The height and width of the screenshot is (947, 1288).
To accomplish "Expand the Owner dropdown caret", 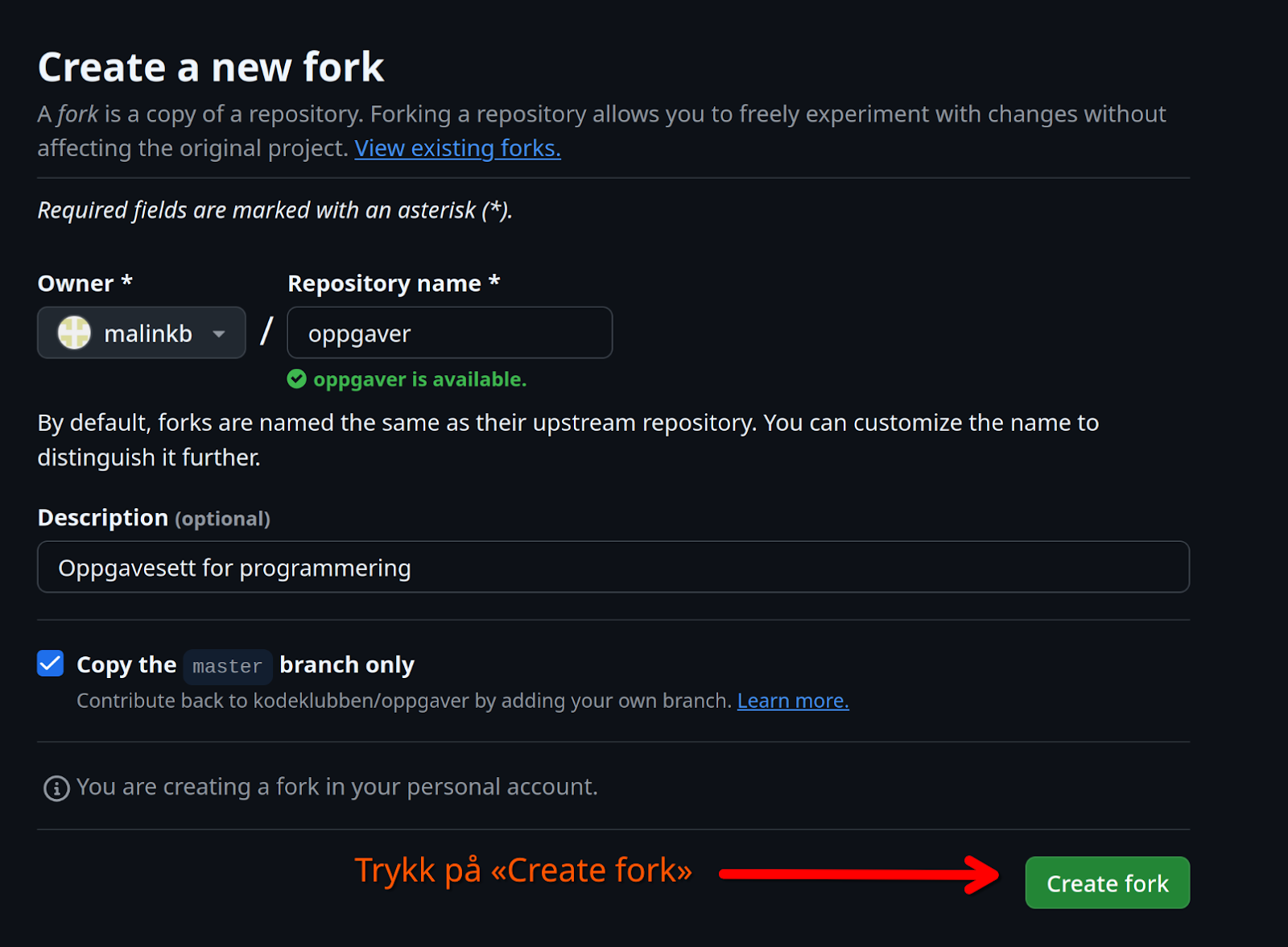I will tap(219, 333).
